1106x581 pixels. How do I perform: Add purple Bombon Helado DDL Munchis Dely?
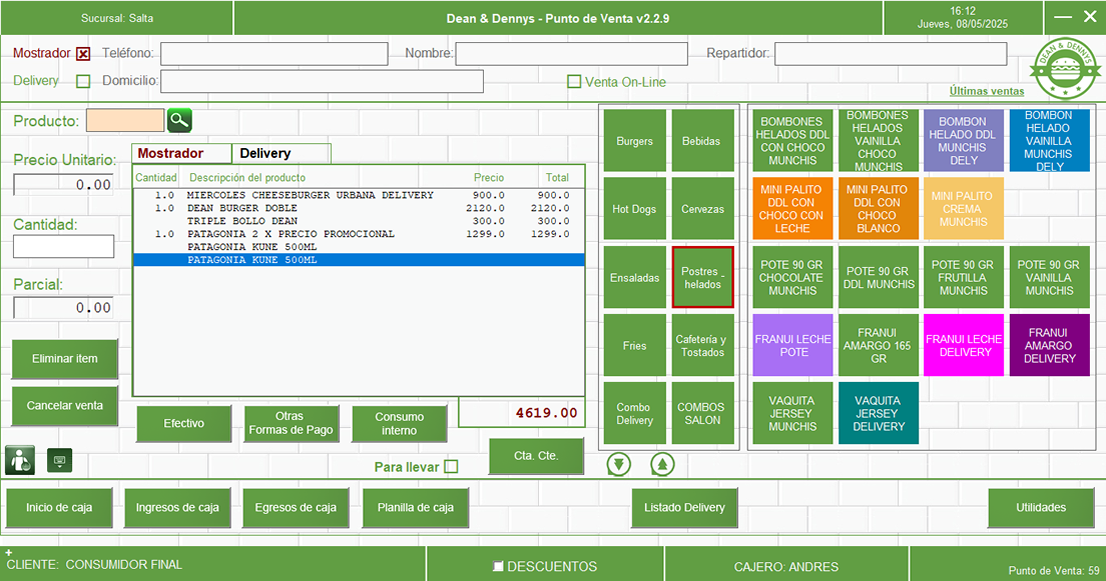tap(964, 140)
